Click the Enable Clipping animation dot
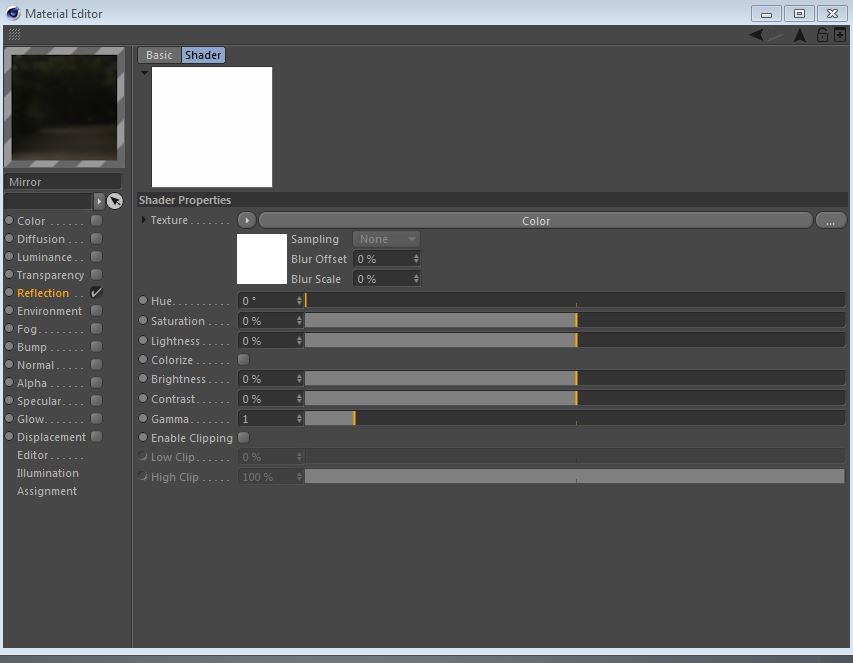Viewport: 853px width, 663px height. [x=143, y=437]
